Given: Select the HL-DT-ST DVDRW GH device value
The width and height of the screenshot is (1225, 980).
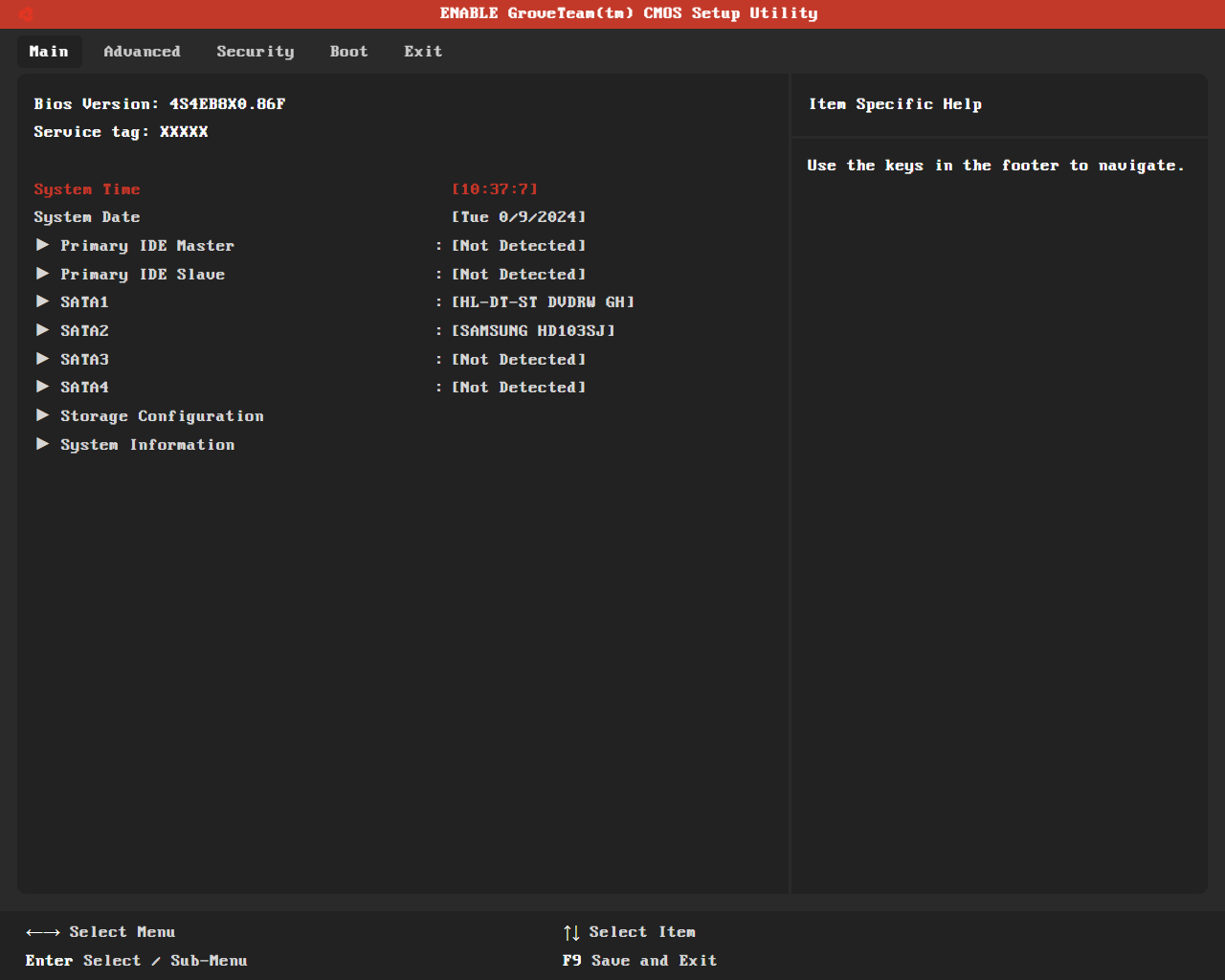Looking at the screenshot, I should [543, 302].
